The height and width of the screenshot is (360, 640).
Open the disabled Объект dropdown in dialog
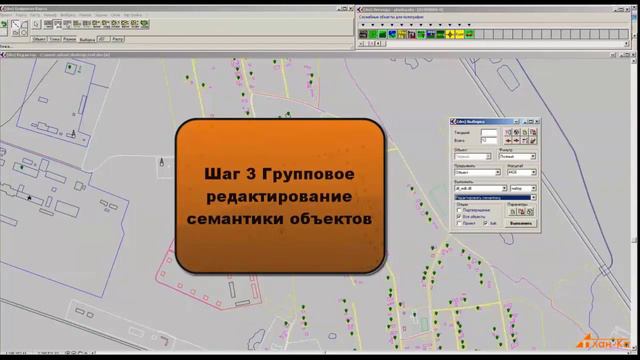pos(473,157)
